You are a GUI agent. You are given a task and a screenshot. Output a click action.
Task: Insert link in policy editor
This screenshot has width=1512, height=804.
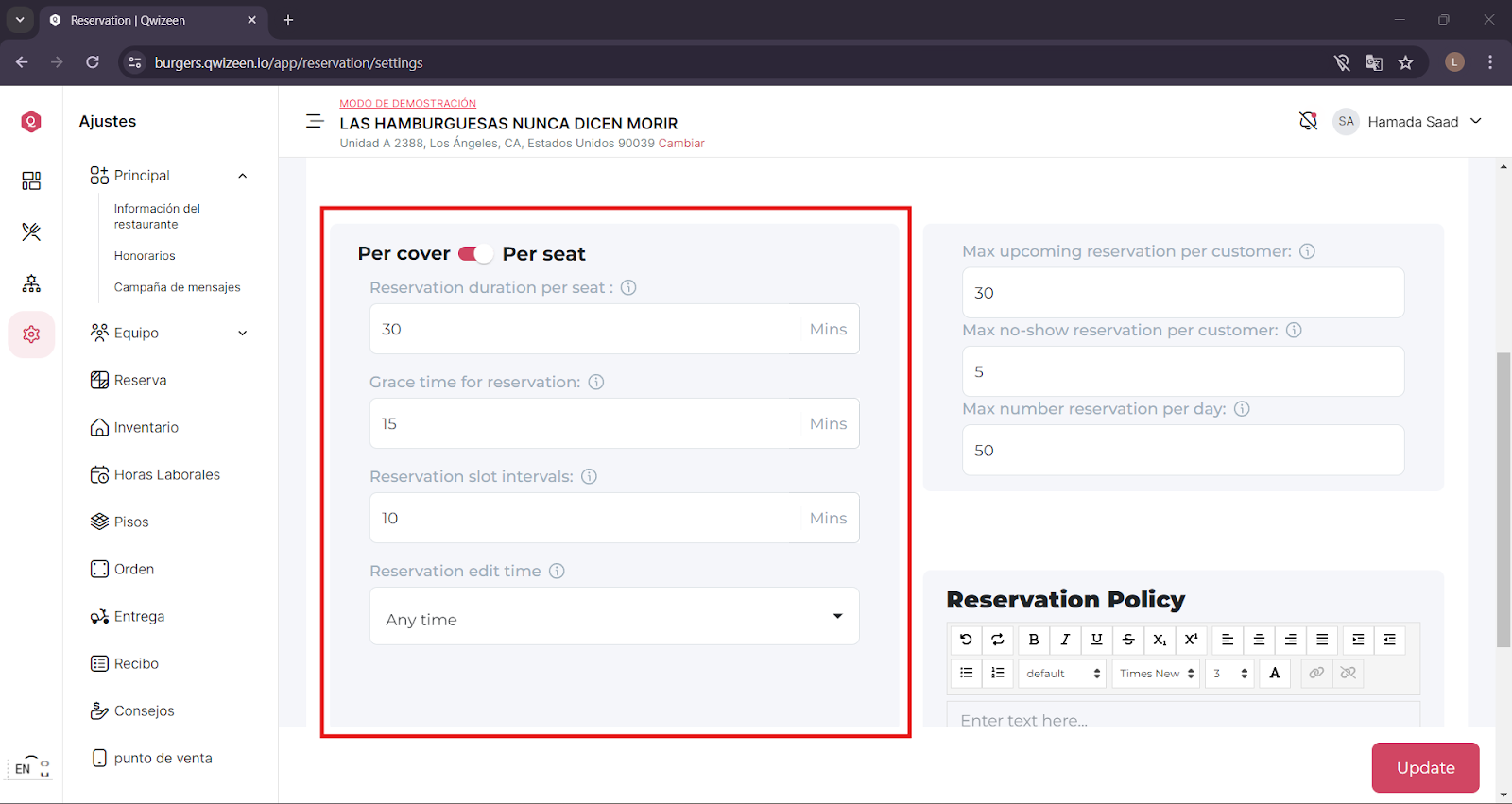tap(1316, 673)
